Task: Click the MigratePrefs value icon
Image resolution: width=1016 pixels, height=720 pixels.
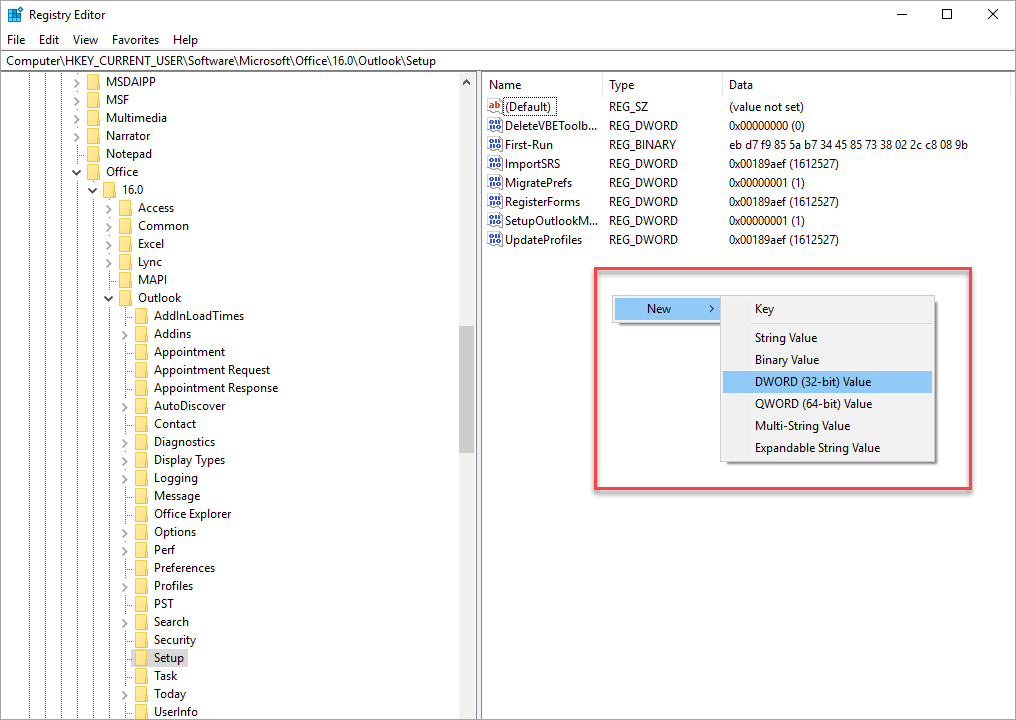Action: [x=495, y=183]
